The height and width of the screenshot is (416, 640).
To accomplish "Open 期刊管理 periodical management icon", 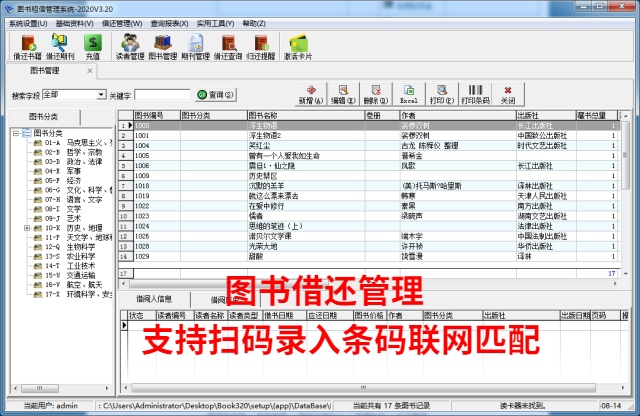I will (195, 48).
